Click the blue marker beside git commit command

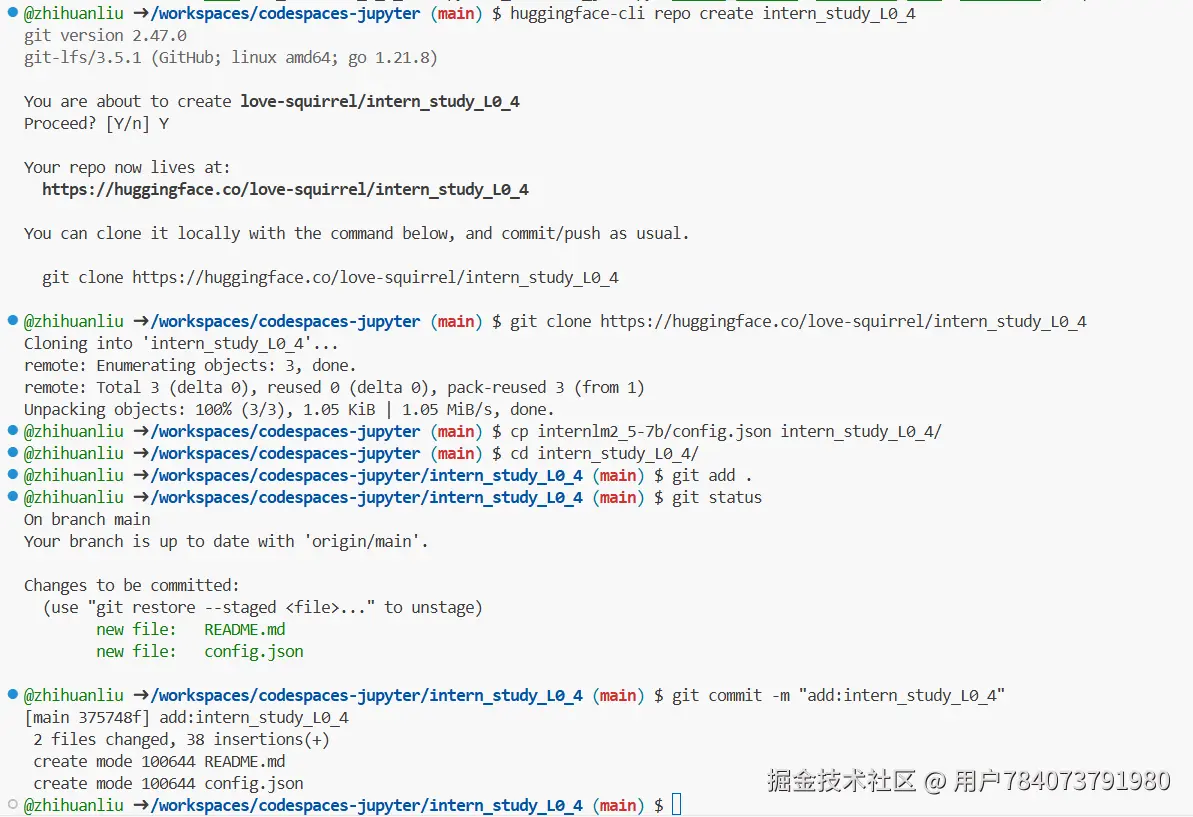point(12,695)
